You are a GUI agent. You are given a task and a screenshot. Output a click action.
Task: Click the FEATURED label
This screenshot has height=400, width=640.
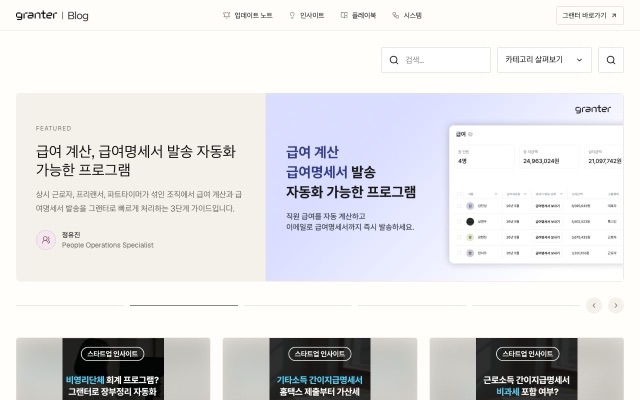pyautogui.click(x=53, y=128)
